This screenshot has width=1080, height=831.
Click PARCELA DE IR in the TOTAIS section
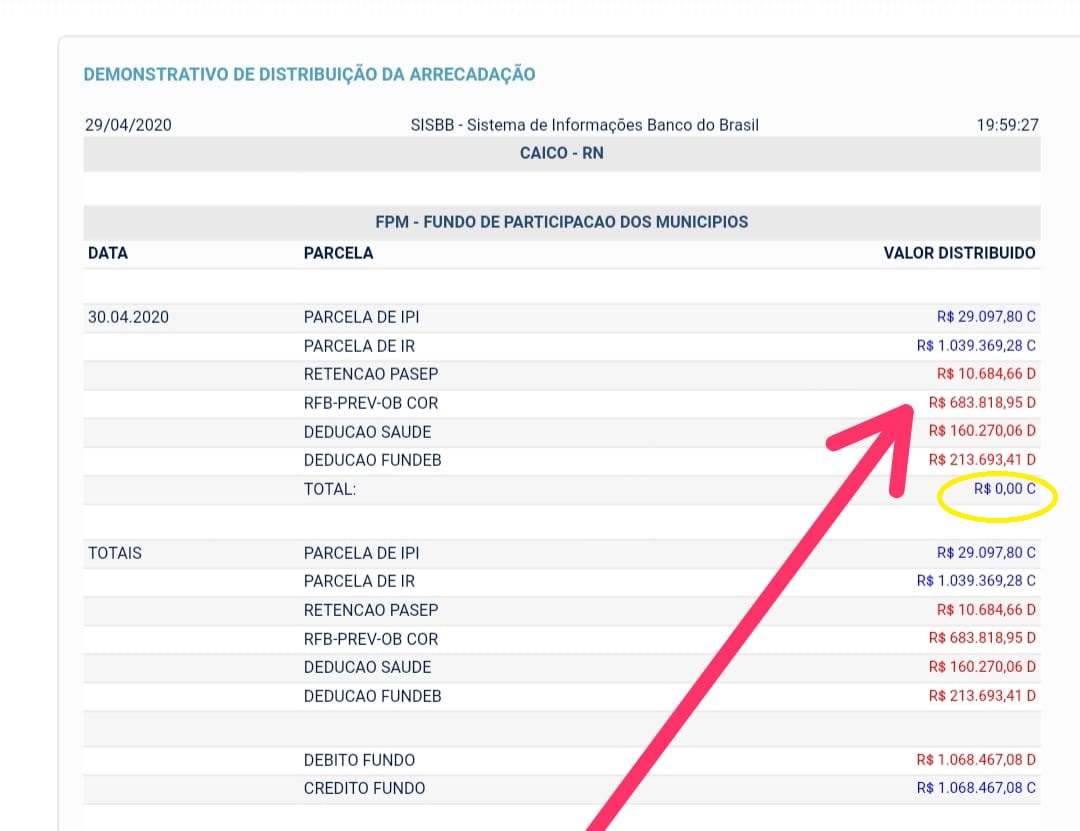tap(359, 582)
